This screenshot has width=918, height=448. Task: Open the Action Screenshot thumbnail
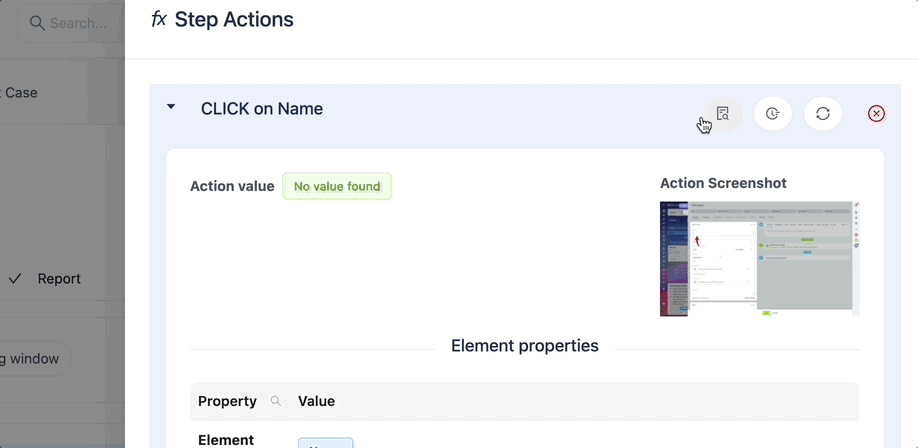(x=759, y=259)
